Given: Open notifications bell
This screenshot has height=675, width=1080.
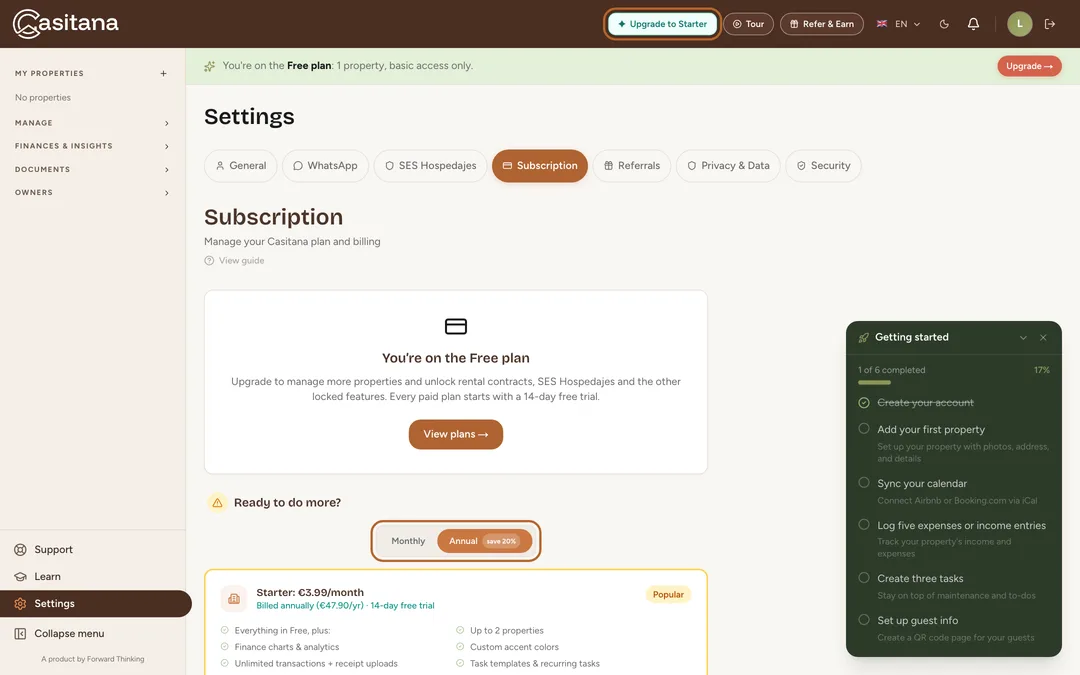Looking at the screenshot, I should pyautogui.click(x=973, y=24).
